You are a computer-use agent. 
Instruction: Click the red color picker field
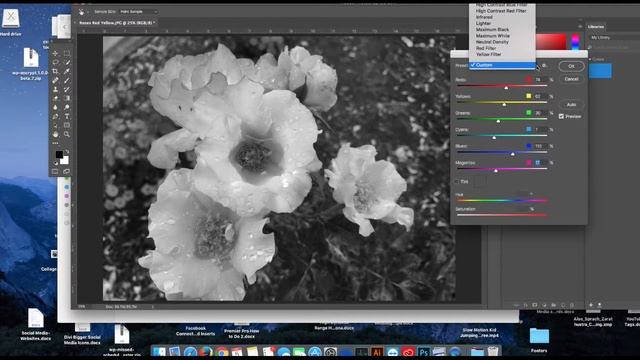pyautogui.click(x=551, y=41)
